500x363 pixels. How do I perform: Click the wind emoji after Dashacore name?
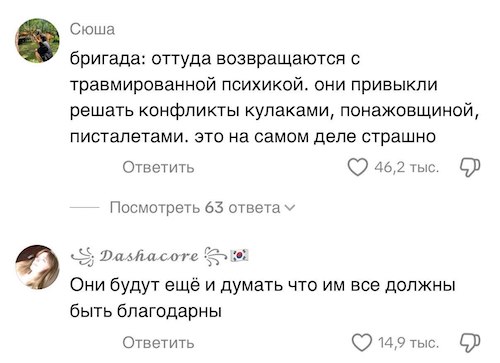(215, 257)
